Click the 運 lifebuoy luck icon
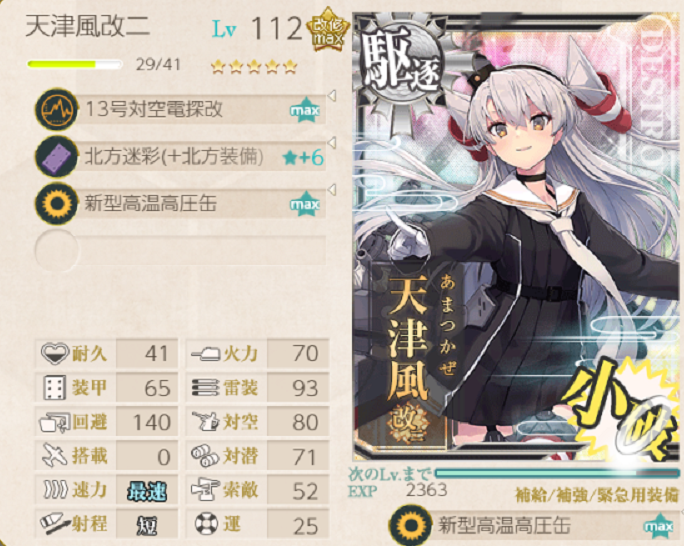Image resolution: width=684 pixels, height=546 pixels. 206,524
